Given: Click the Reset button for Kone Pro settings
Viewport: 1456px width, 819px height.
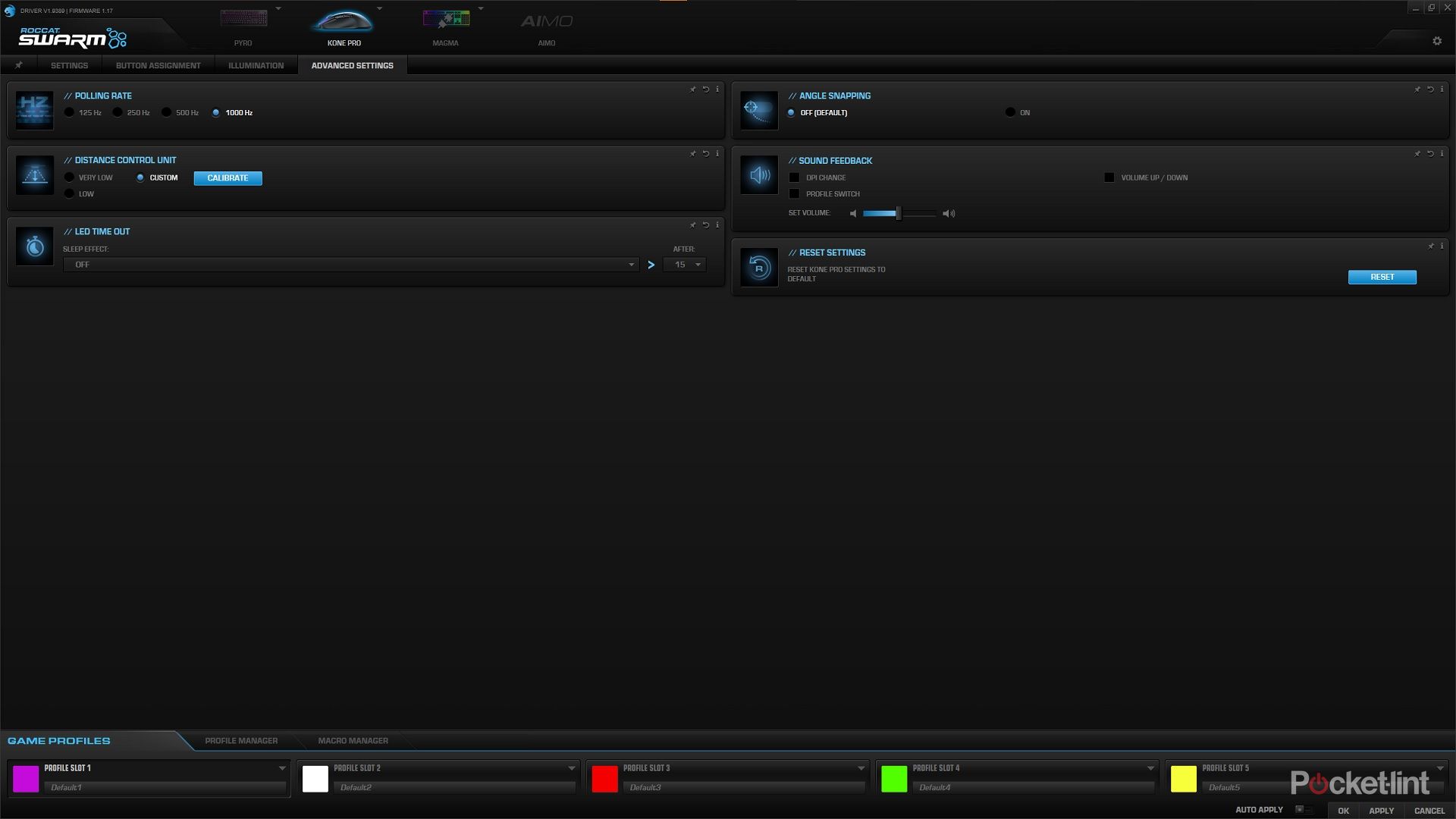Looking at the screenshot, I should click(1382, 277).
